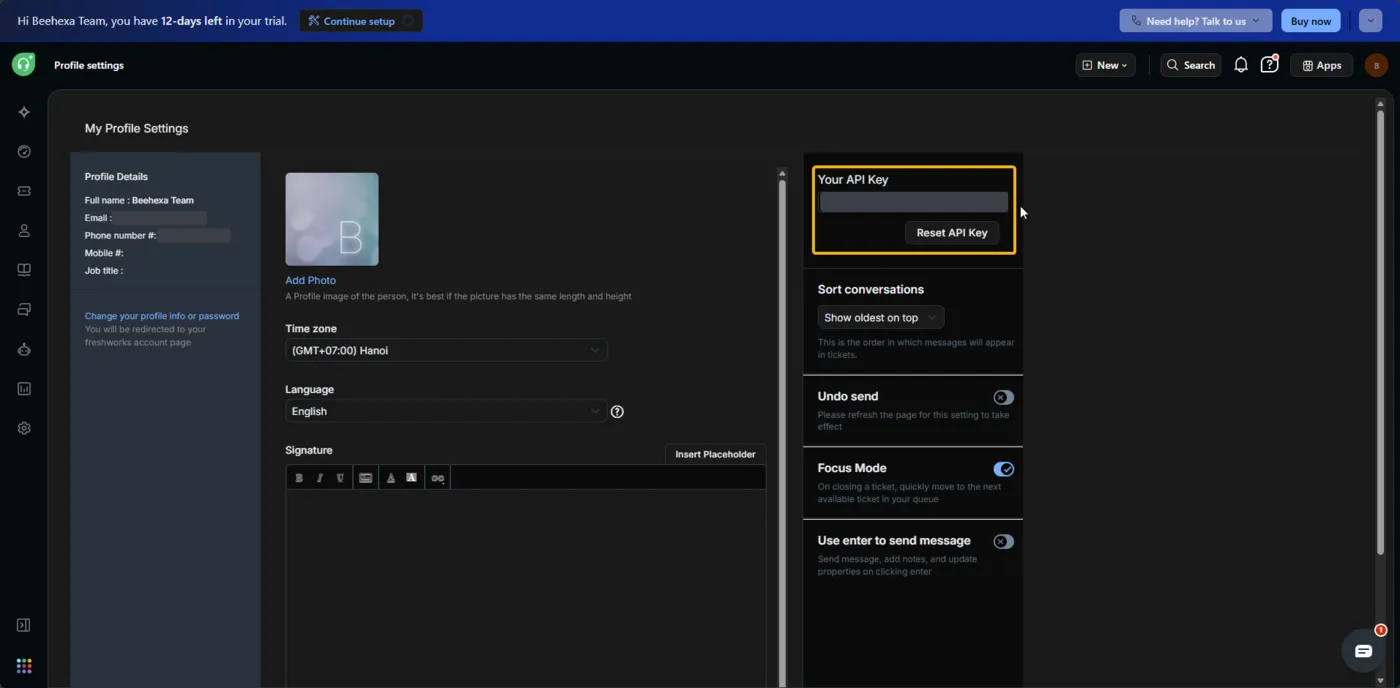Click the Add Photo link
Screen dimensions: 1400x688
(310, 280)
